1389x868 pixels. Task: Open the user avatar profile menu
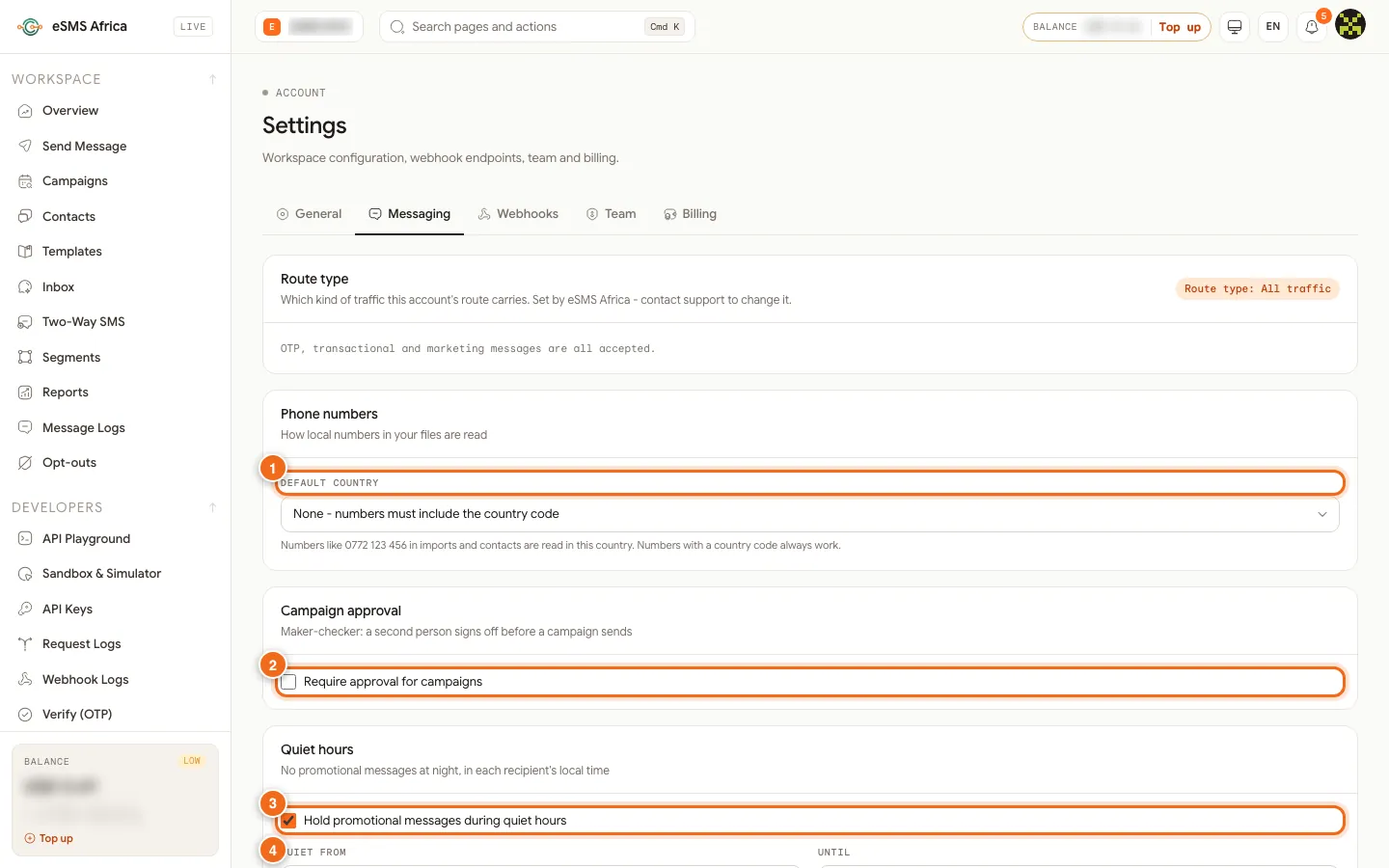pos(1350,25)
